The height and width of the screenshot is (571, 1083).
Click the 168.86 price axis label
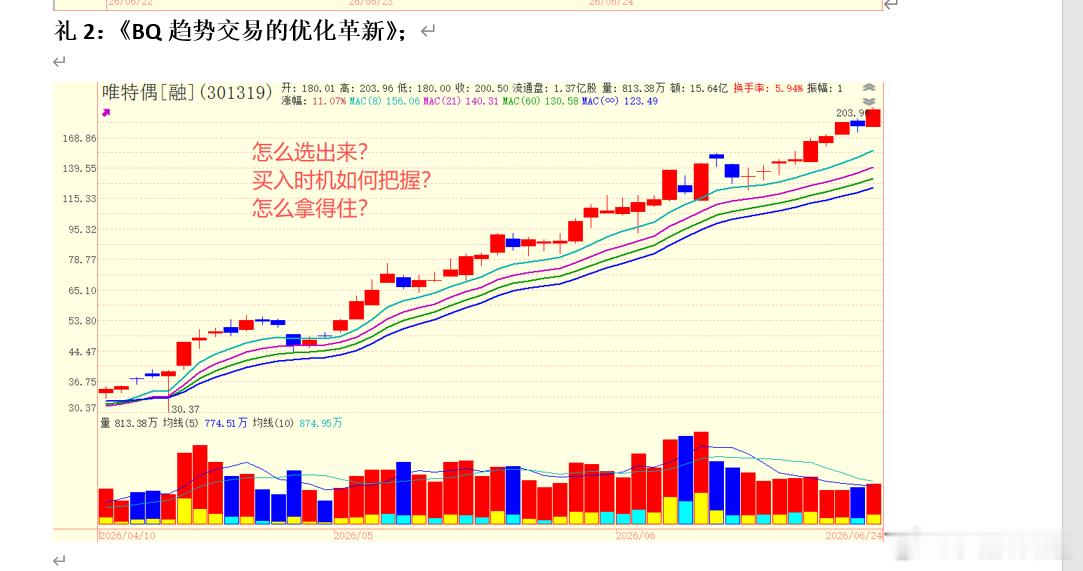tap(79, 138)
